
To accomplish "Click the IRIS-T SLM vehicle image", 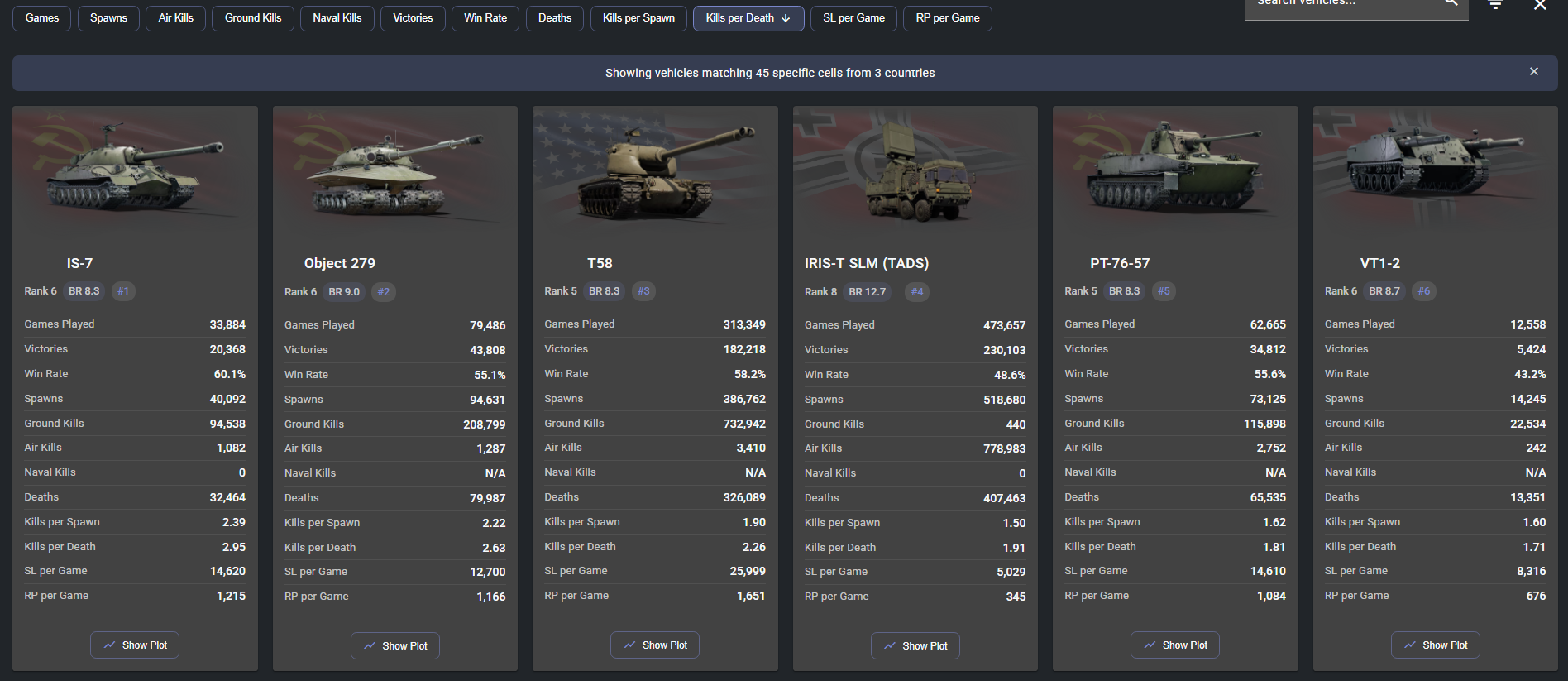I will coord(915,170).
